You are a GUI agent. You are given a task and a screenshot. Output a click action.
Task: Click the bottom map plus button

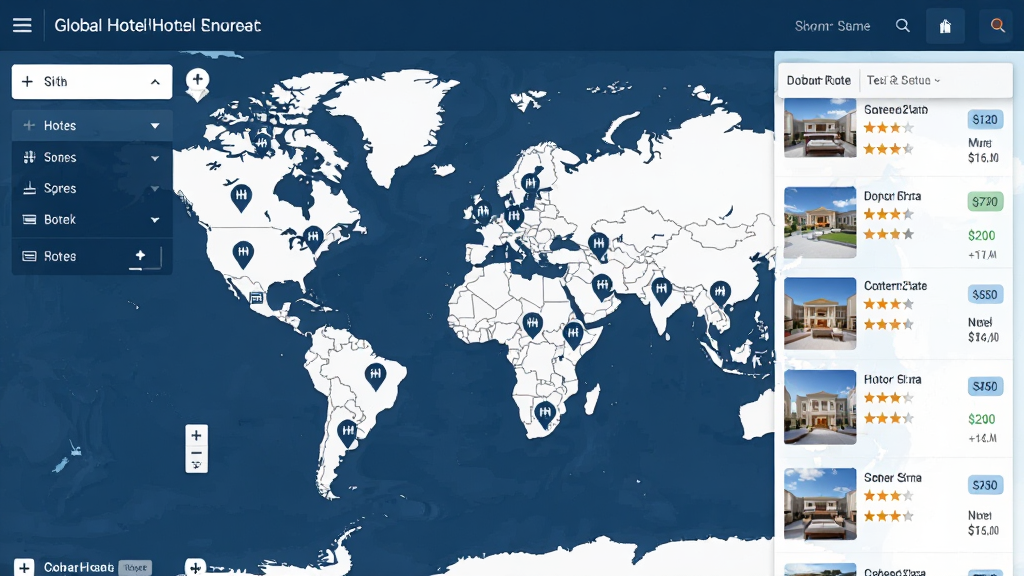pyautogui.click(x=195, y=567)
